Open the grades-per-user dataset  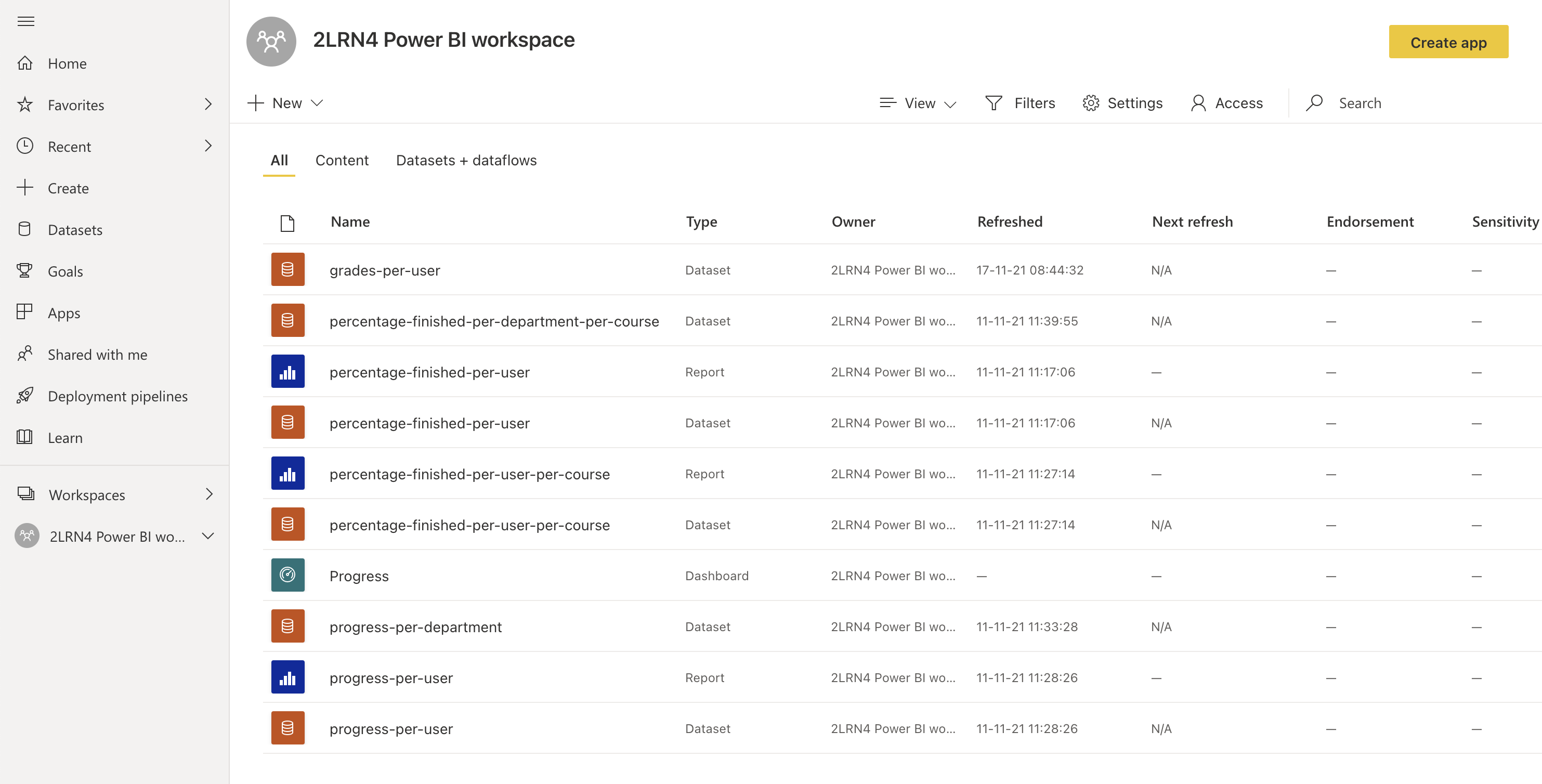(384, 270)
